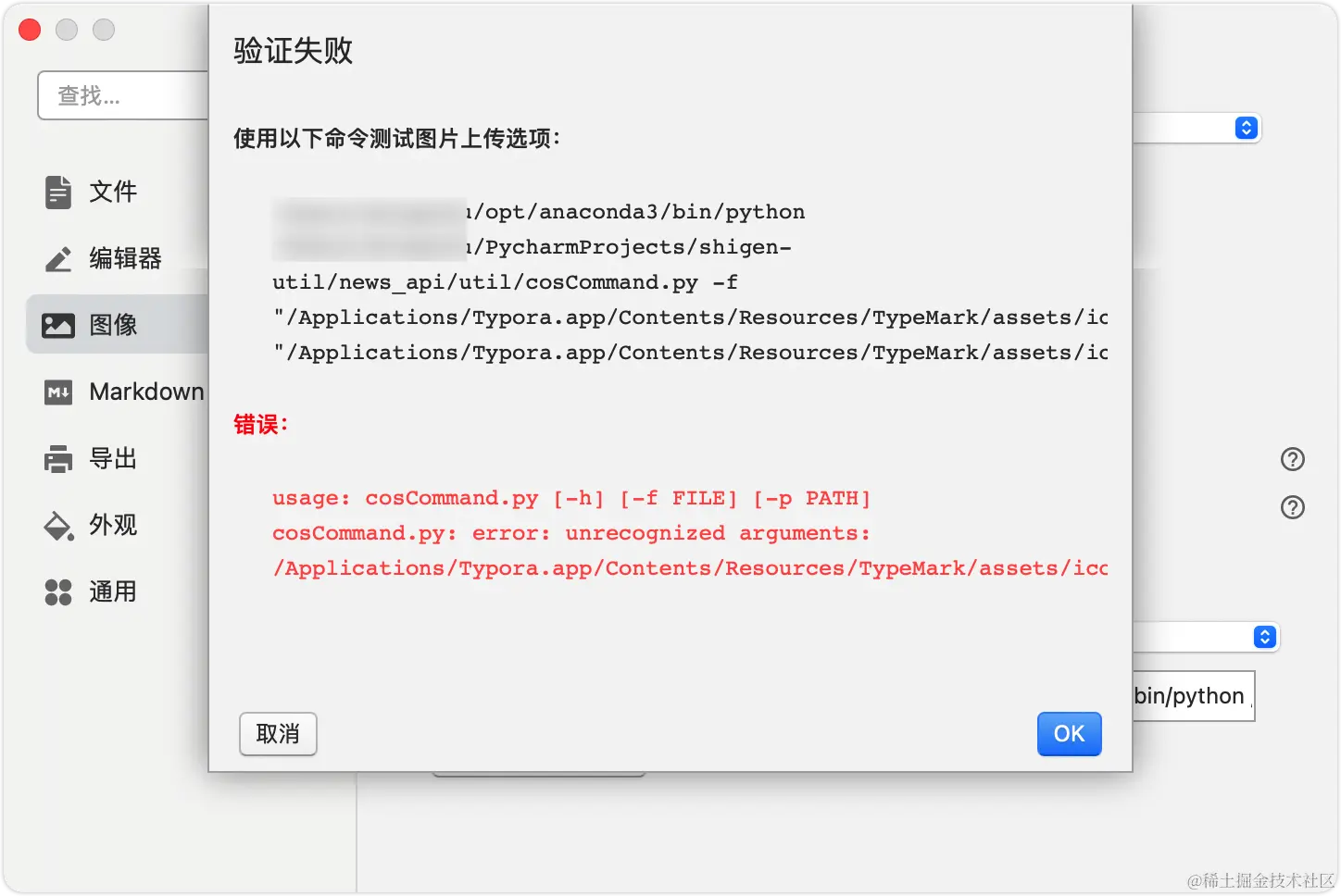1341x896 pixels.
Task: Select the 图像 preferences section
Action: click(119, 325)
